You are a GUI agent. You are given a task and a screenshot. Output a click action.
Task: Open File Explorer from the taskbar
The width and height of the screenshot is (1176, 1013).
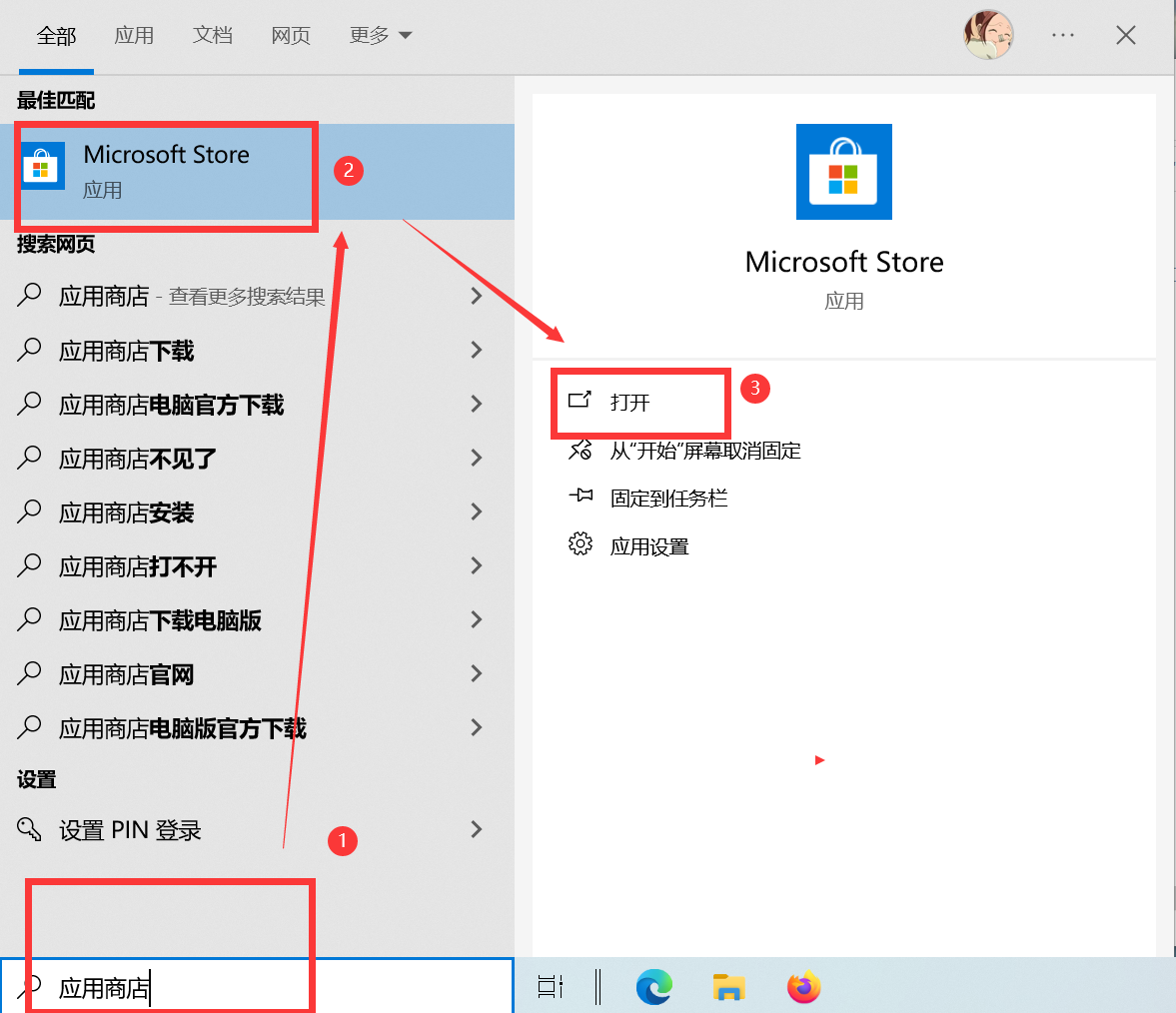[x=728, y=987]
